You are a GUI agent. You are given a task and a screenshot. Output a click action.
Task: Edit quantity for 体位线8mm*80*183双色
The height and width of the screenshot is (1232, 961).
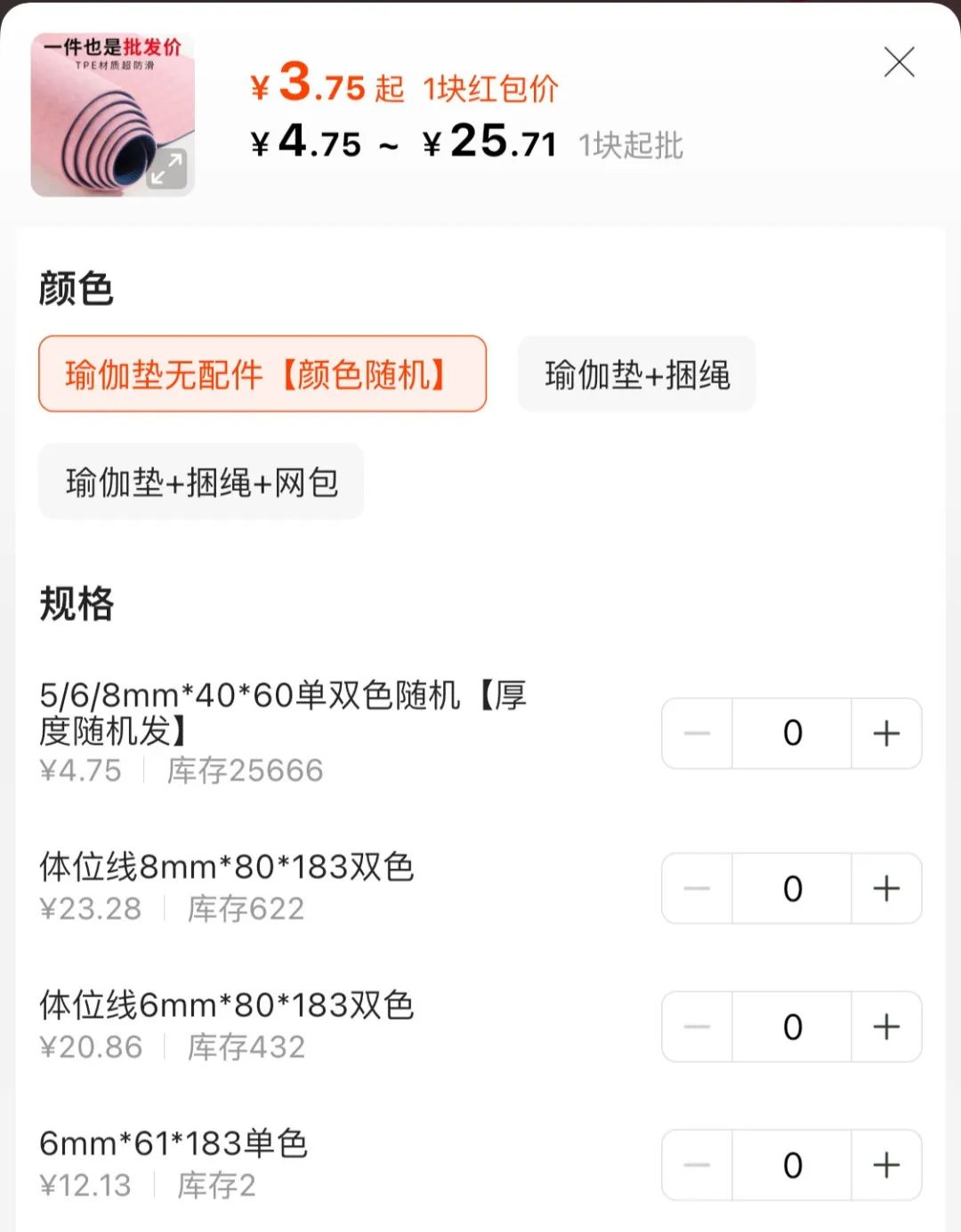[792, 889]
